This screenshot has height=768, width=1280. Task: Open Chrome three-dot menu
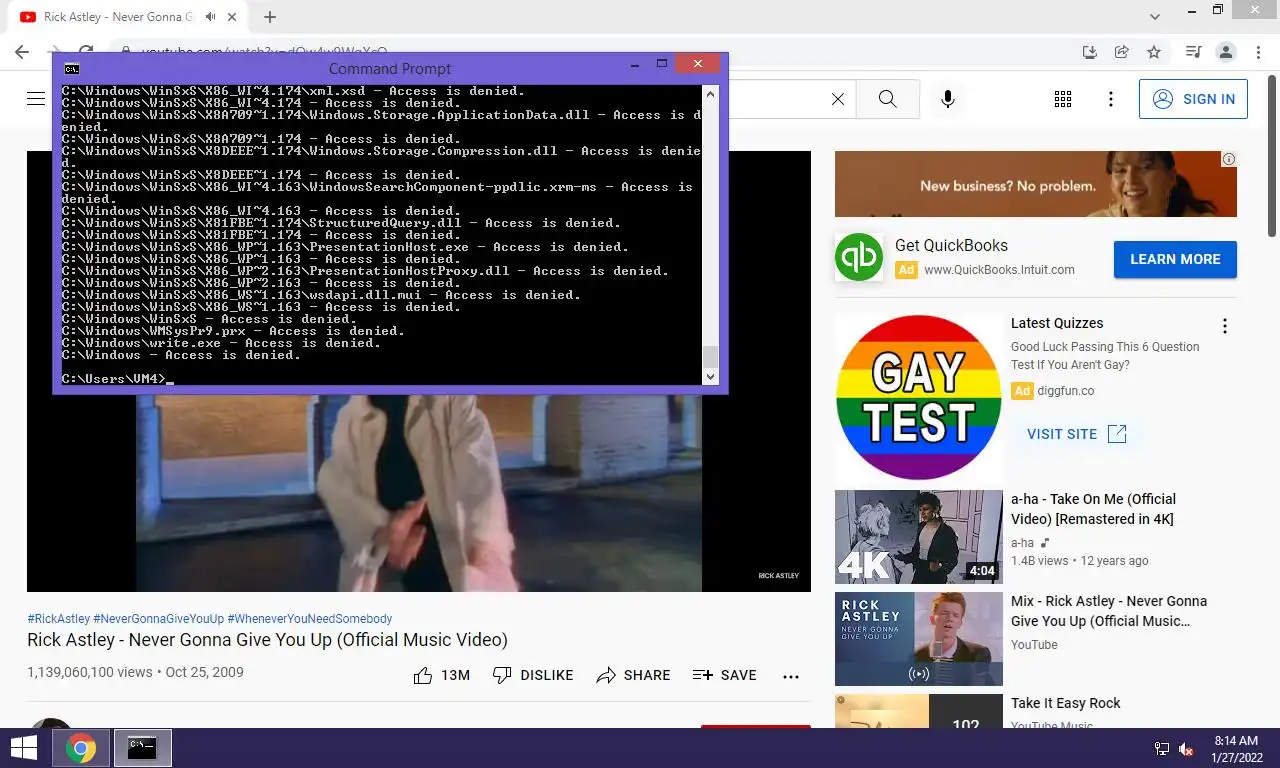[x=1257, y=52]
